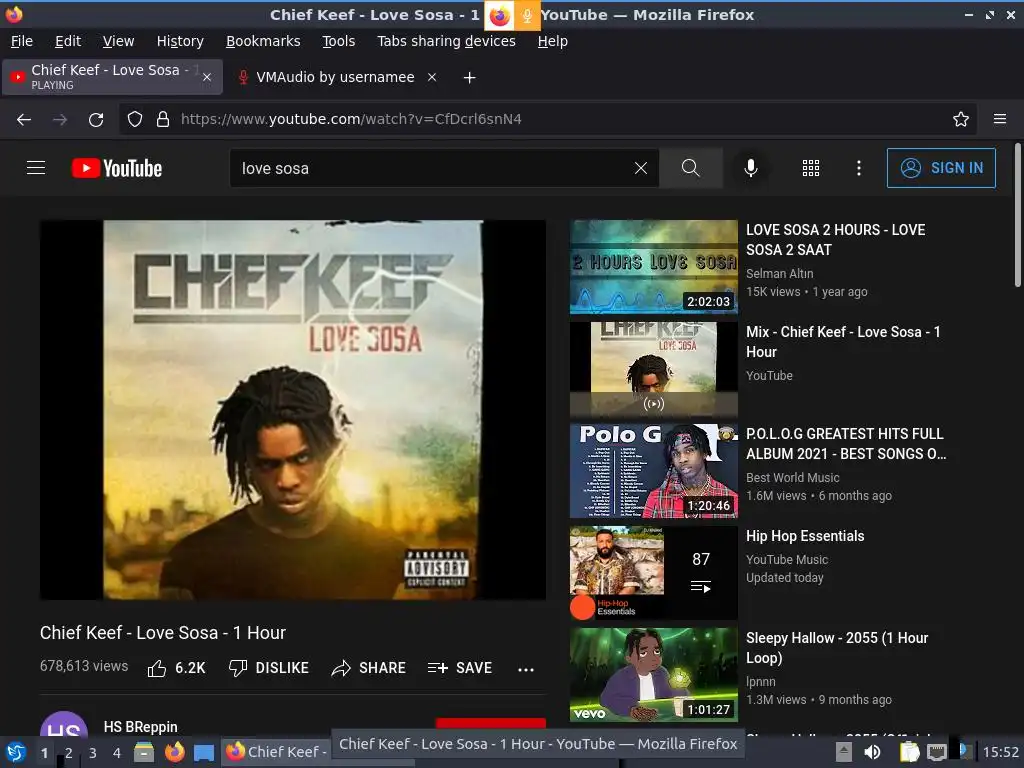View site security lock info

(x=163, y=119)
